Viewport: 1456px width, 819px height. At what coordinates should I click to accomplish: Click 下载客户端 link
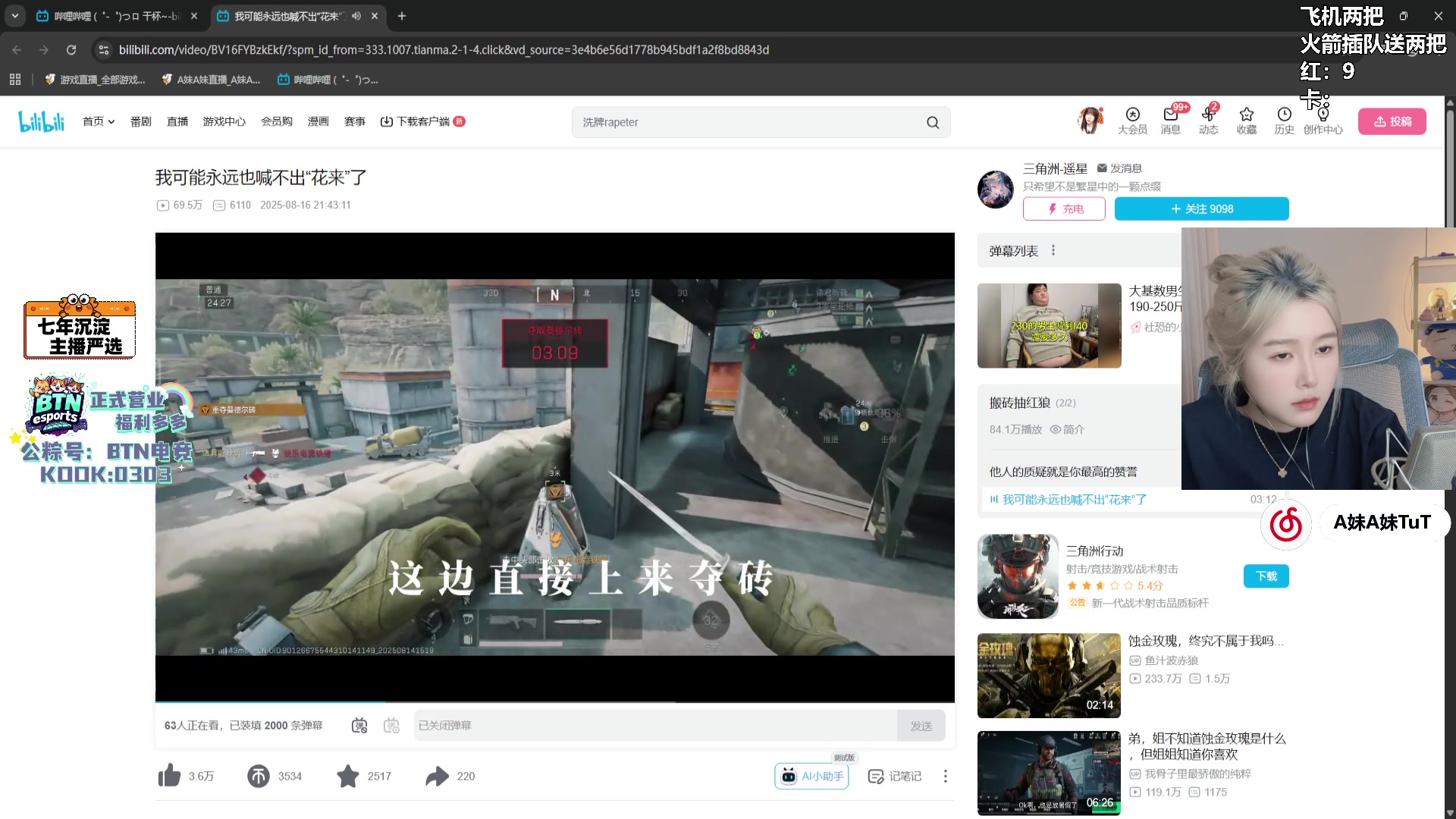coord(422,121)
